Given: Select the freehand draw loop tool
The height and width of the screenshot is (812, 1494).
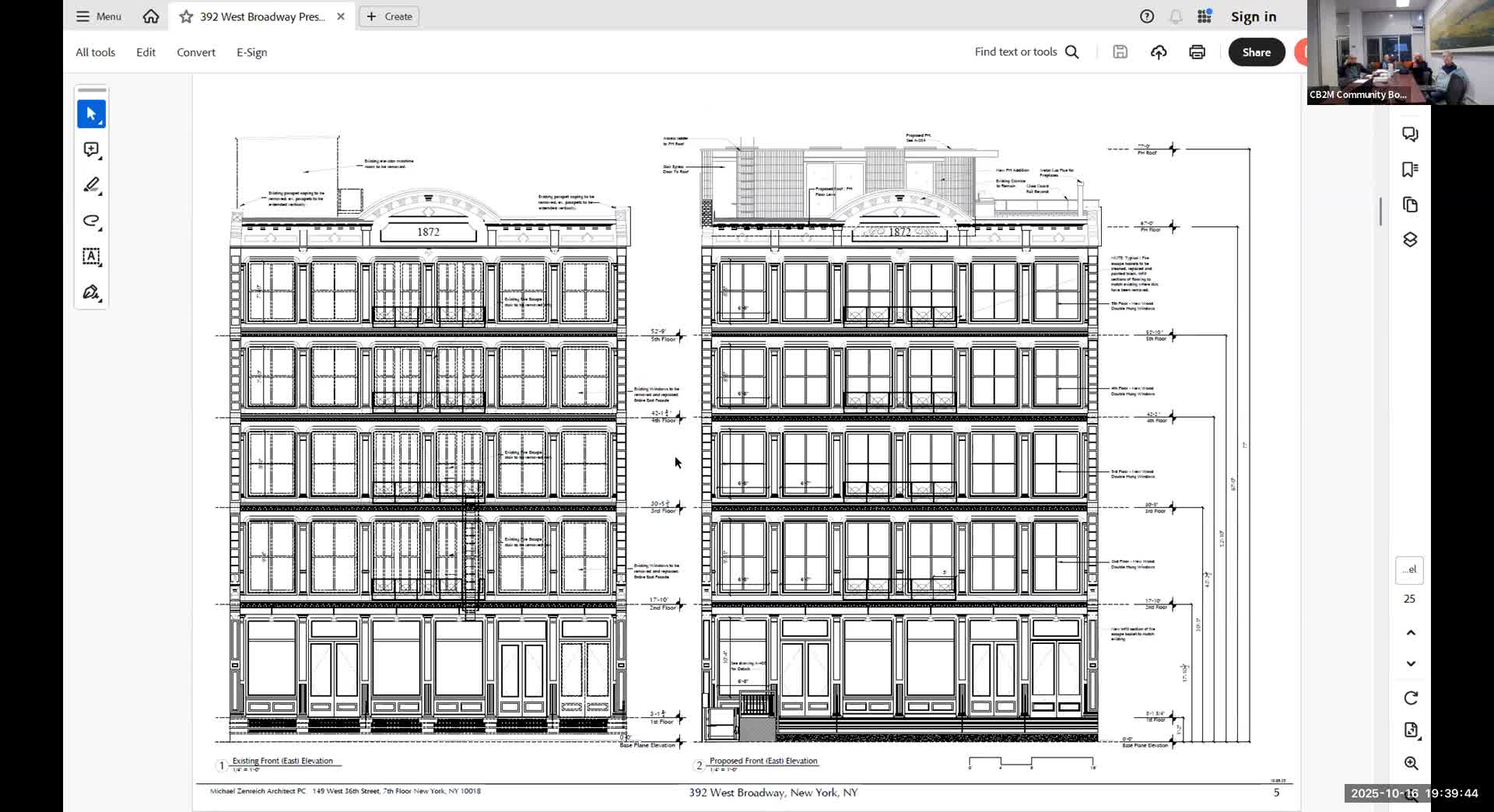Looking at the screenshot, I should pos(91,221).
